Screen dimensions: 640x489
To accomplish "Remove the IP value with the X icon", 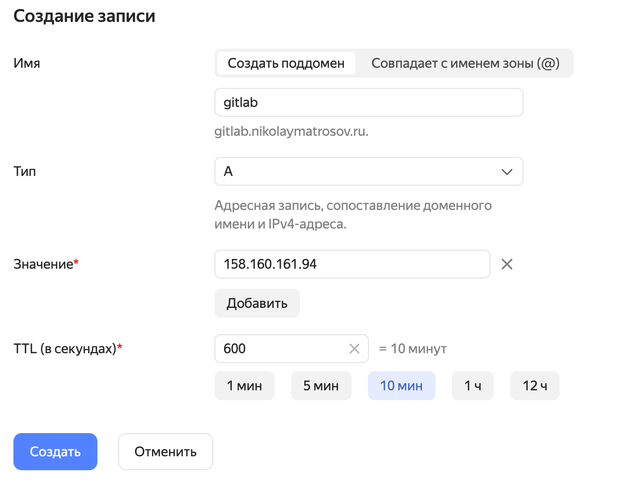I will pos(507,264).
